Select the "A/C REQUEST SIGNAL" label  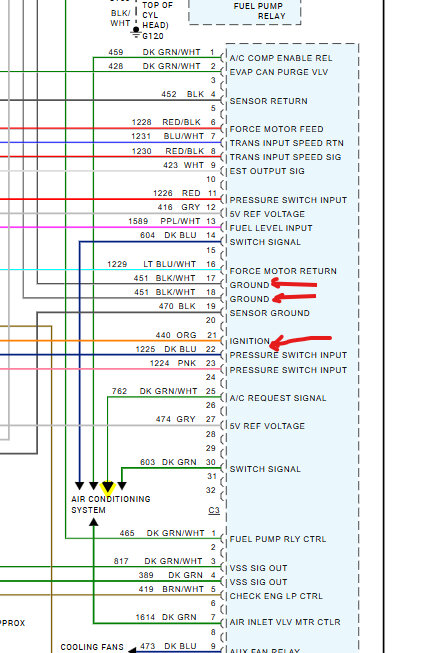[x=278, y=398]
